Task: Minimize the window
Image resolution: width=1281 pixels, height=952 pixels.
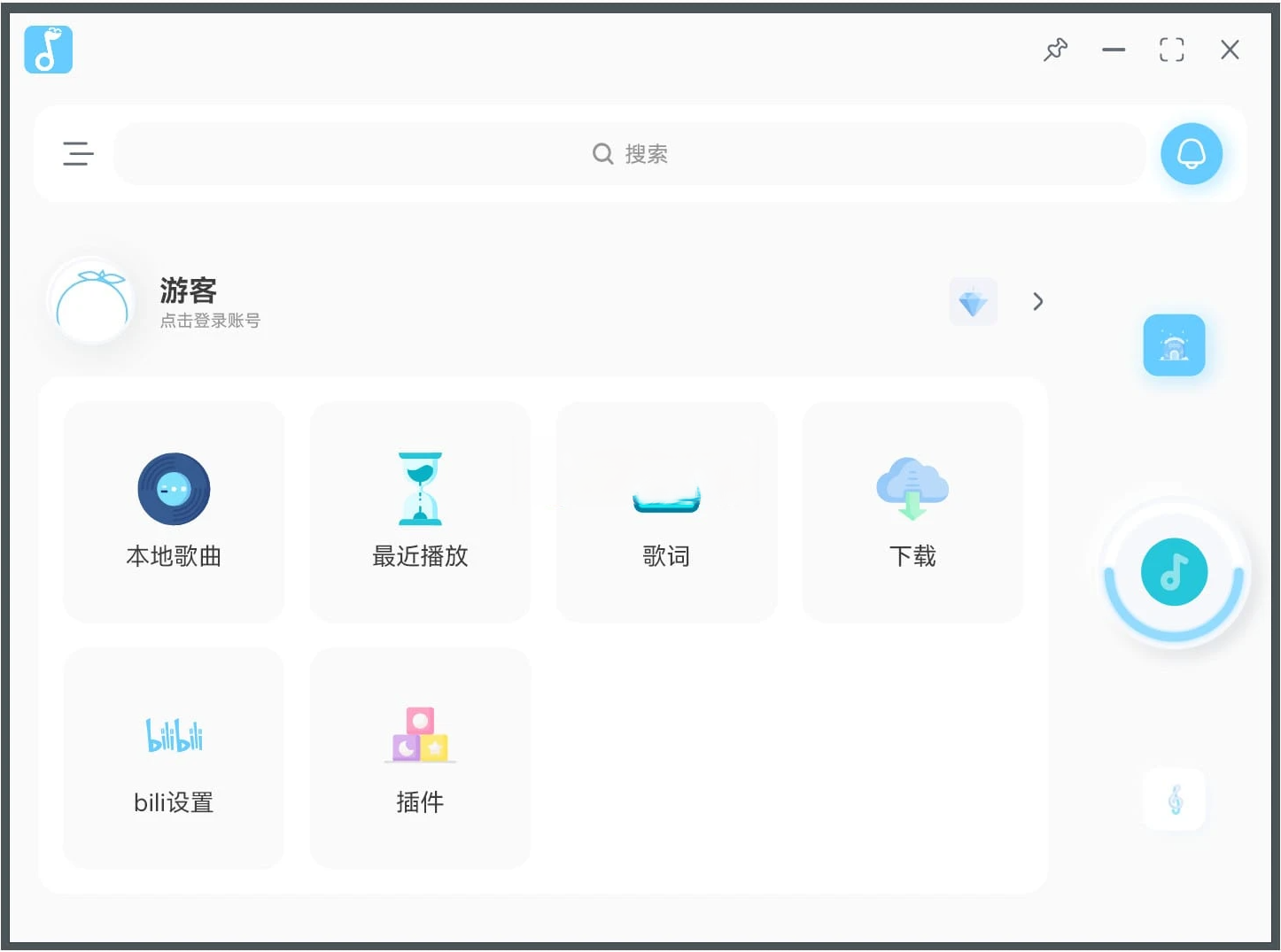Action: point(1114,50)
